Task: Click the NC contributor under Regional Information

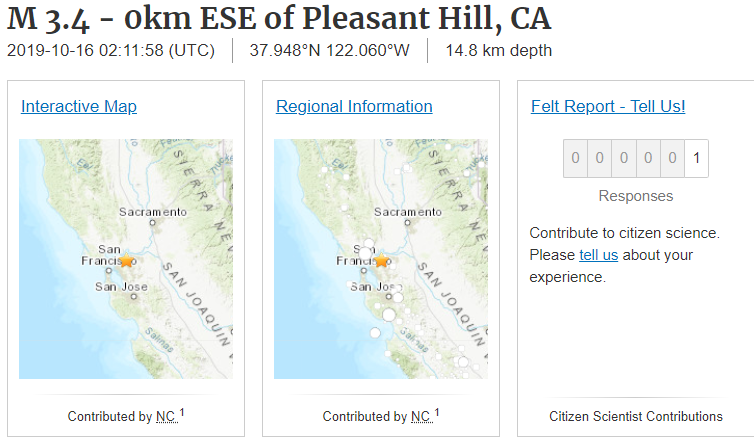Action: (x=421, y=417)
